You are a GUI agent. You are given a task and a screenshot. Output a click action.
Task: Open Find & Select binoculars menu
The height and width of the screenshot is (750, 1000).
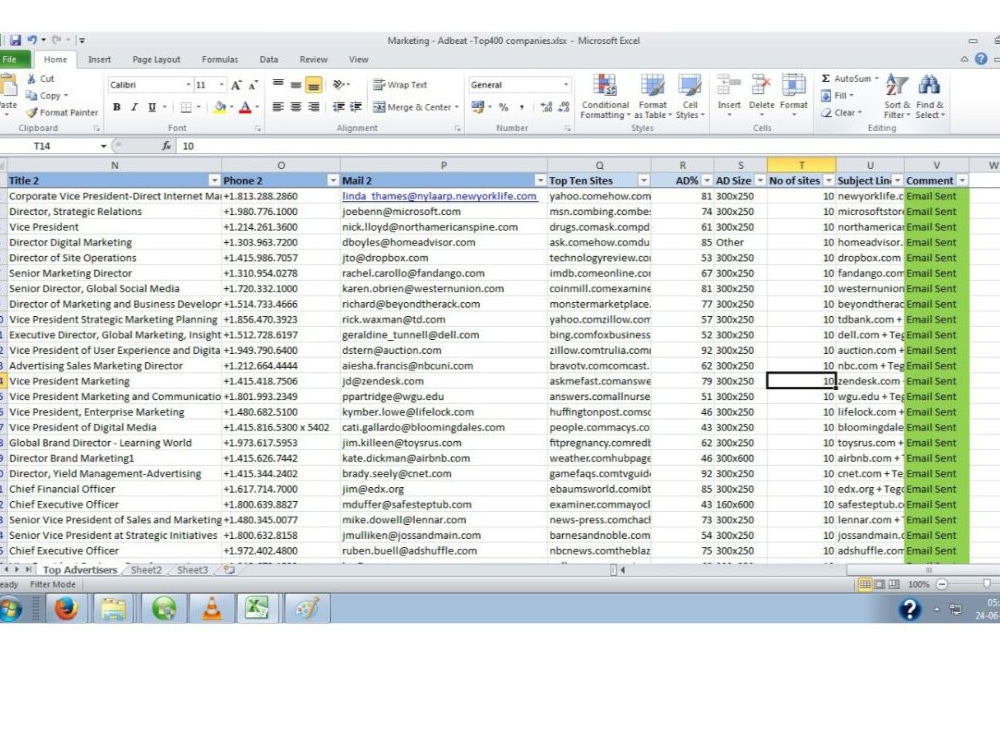[930, 96]
